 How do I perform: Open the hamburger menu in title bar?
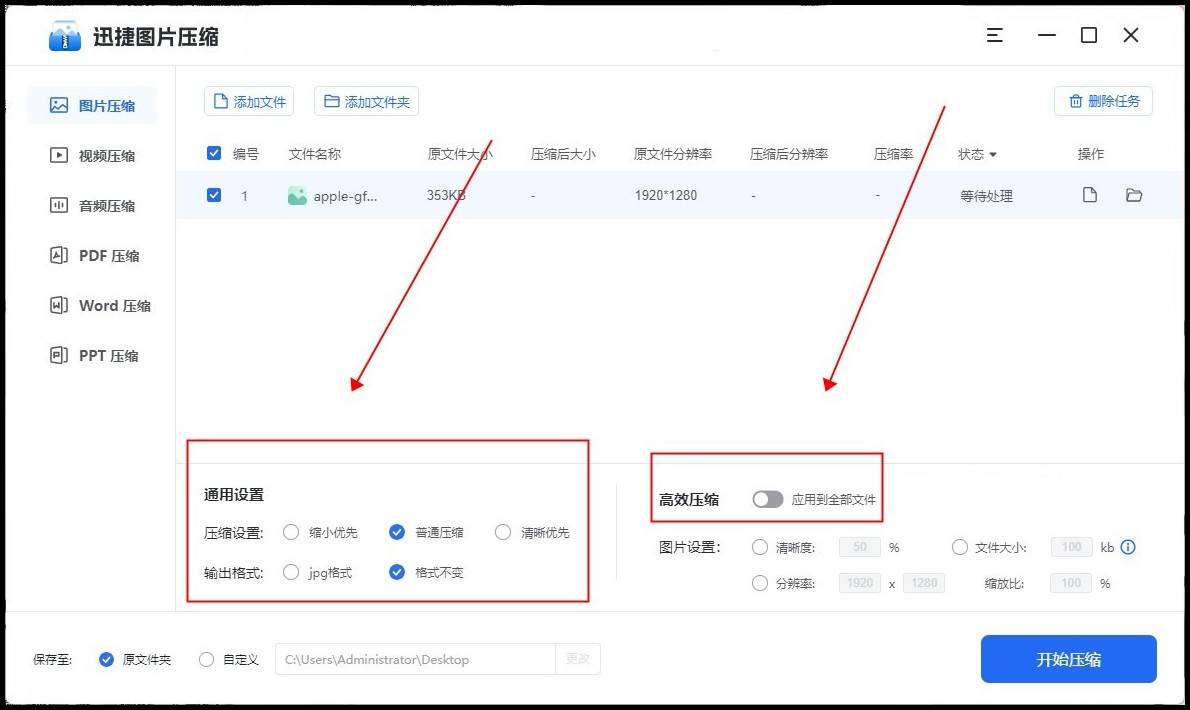(x=994, y=35)
